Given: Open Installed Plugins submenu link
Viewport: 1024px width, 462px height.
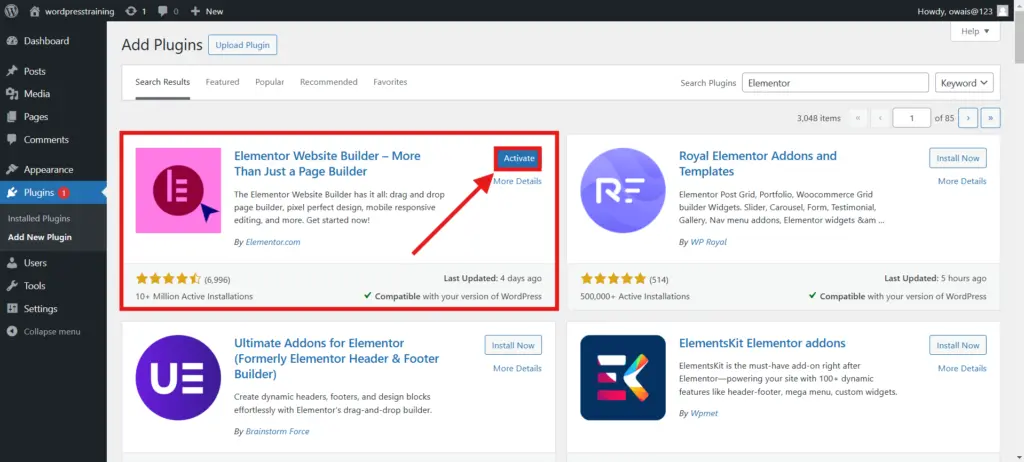Looking at the screenshot, I should point(39,218).
